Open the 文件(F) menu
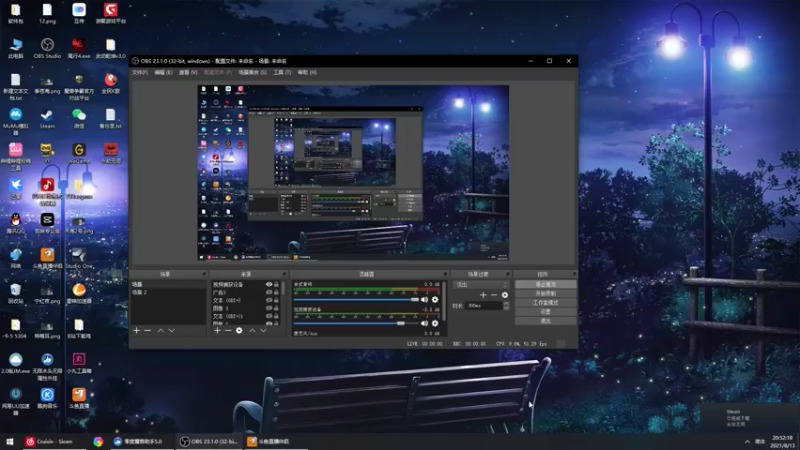 coord(140,72)
